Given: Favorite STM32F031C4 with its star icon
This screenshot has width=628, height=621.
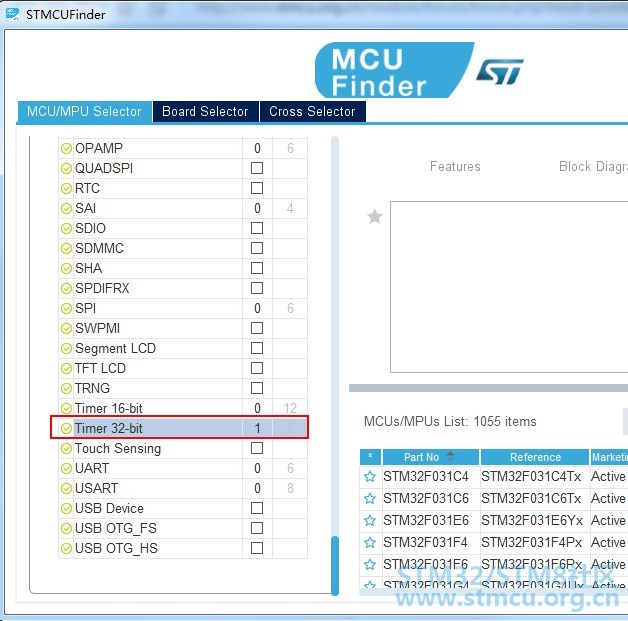Looking at the screenshot, I should [370, 476].
